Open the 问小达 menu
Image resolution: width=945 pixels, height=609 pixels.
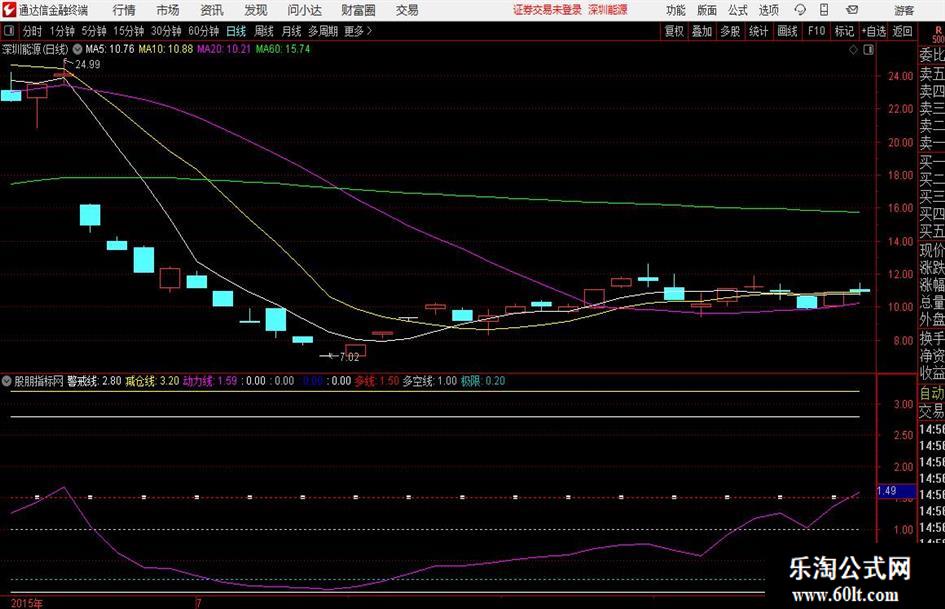(x=304, y=10)
